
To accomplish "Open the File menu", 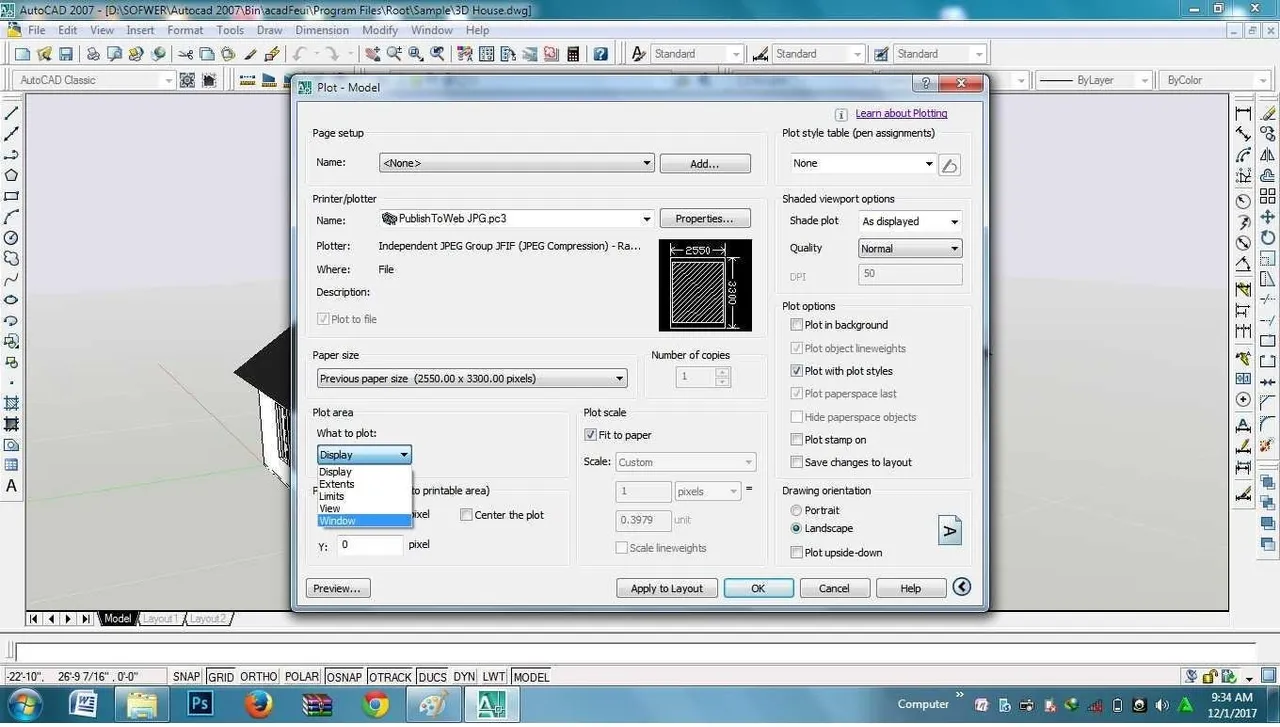I will pyautogui.click(x=37, y=30).
